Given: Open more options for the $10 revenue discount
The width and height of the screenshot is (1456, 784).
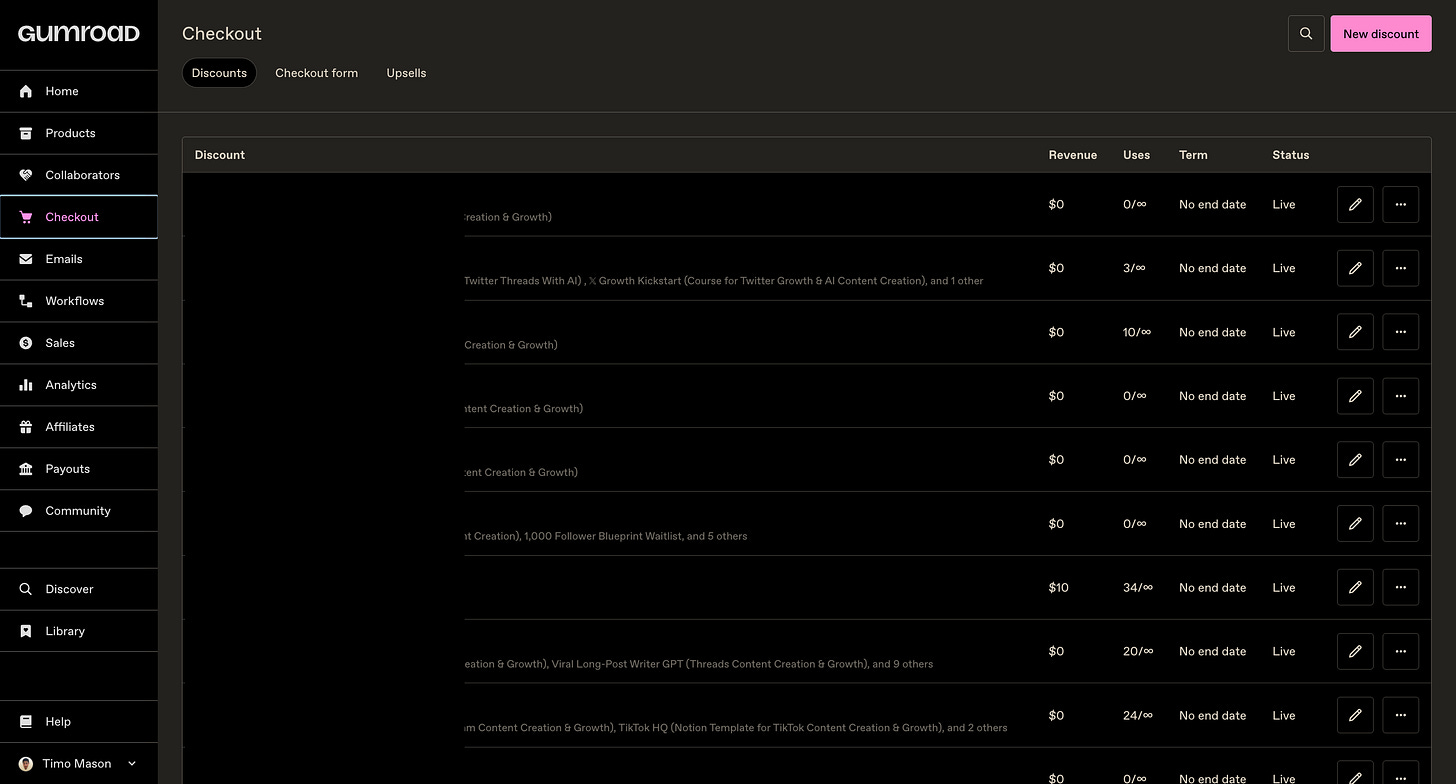Looking at the screenshot, I should [1400, 587].
